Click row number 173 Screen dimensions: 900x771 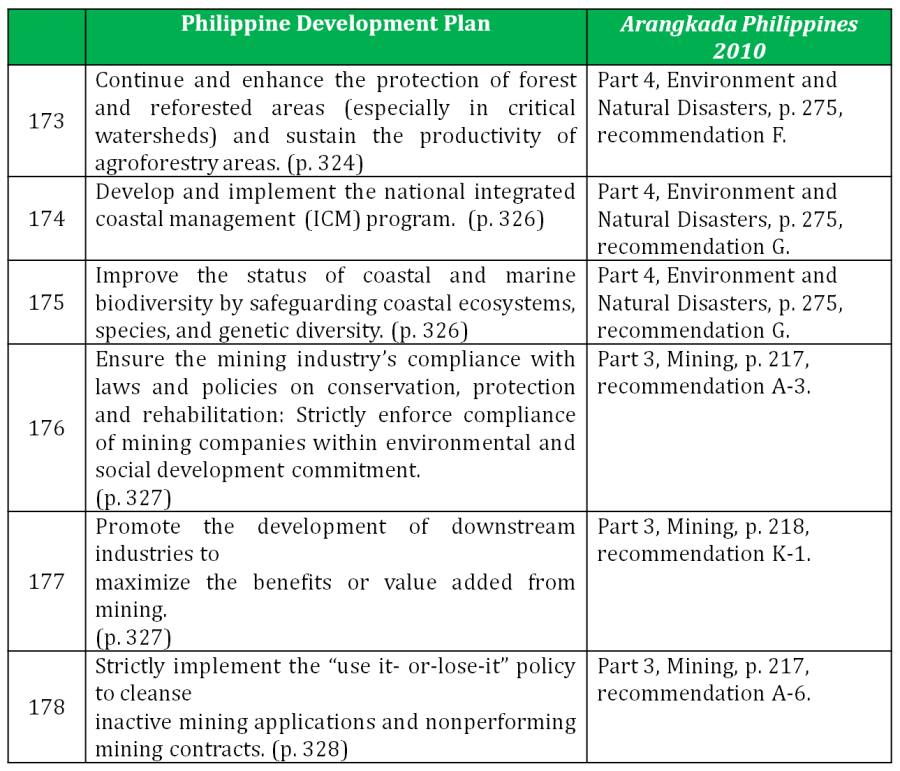pyautogui.click(x=46, y=121)
